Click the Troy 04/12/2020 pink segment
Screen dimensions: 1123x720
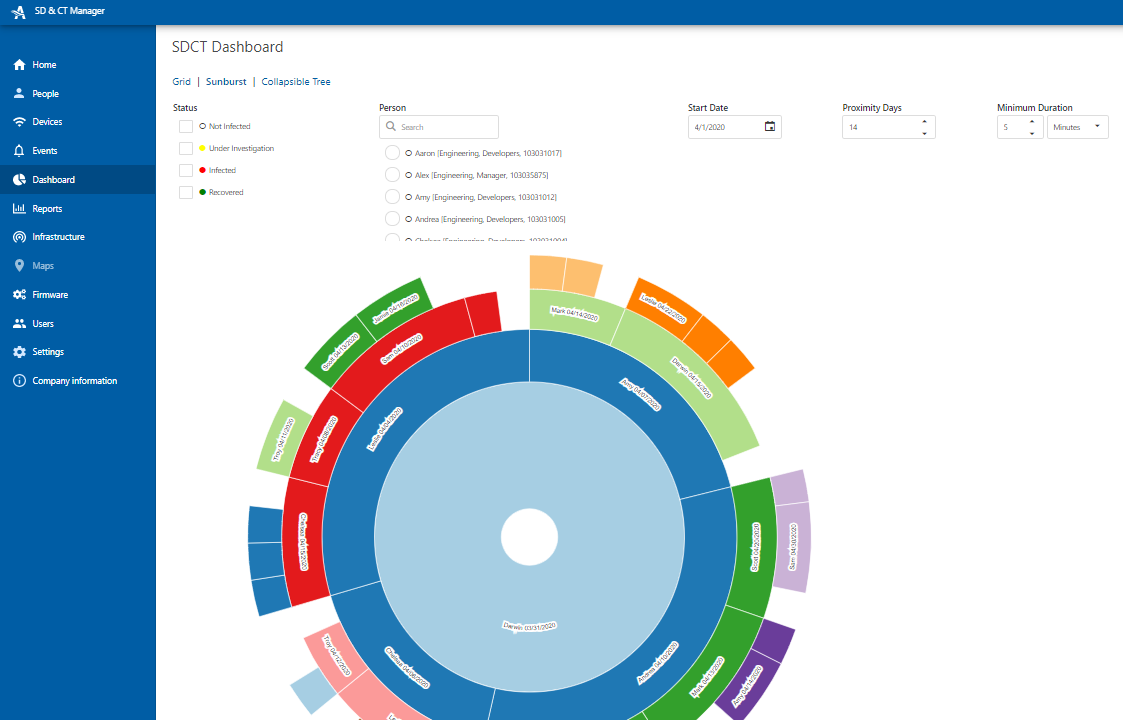[x=337, y=655]
